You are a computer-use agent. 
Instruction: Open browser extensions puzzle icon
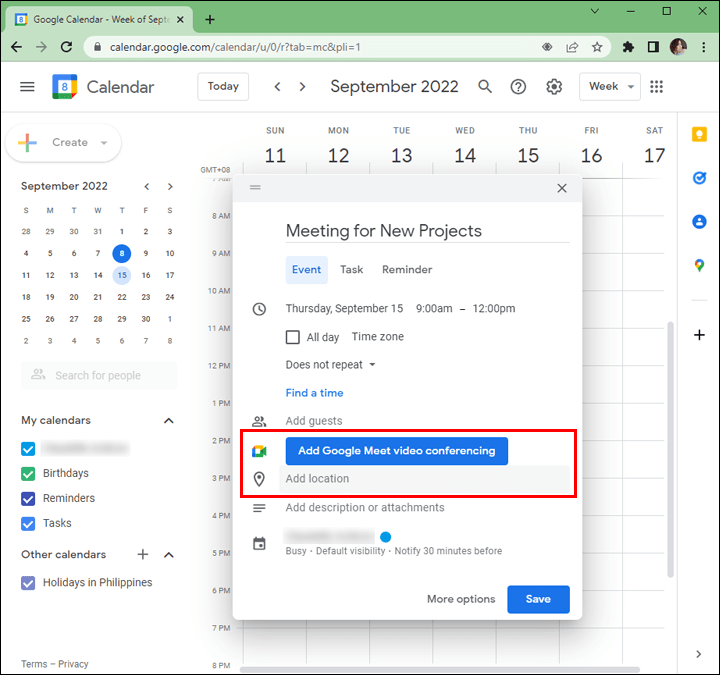628,47
